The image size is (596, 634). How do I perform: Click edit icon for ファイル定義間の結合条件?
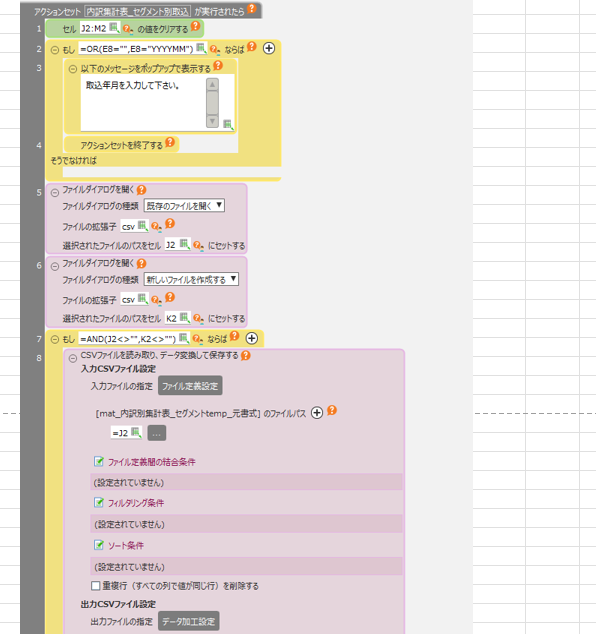point(99,461)
